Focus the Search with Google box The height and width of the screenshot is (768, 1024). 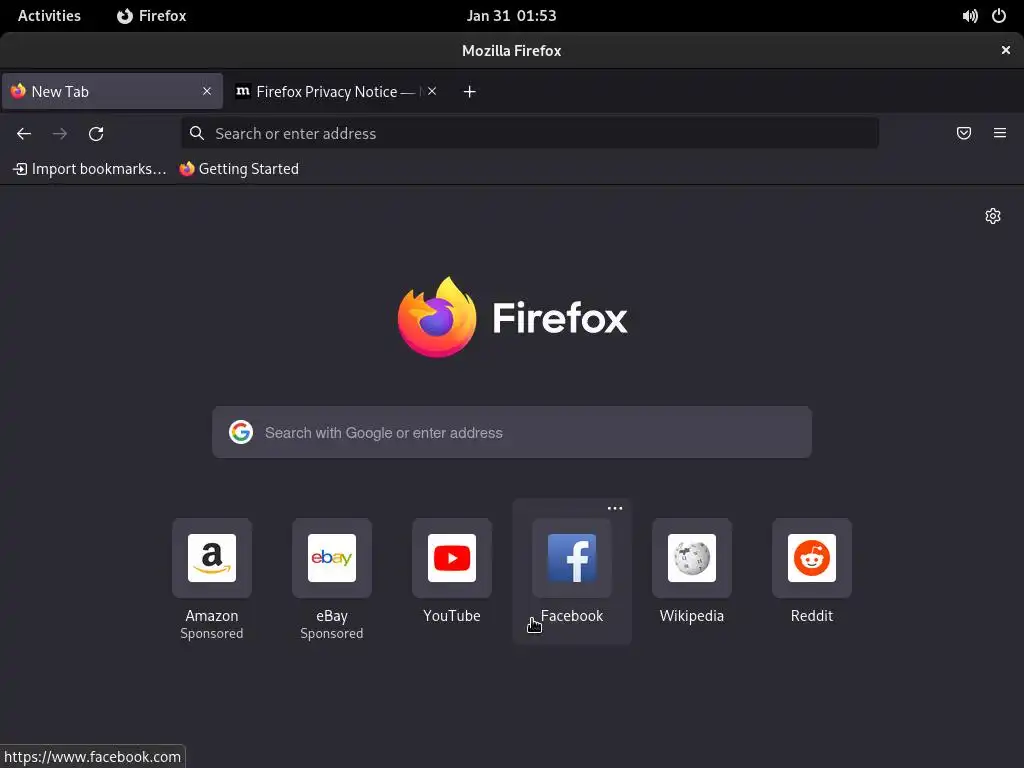[512, 432]
